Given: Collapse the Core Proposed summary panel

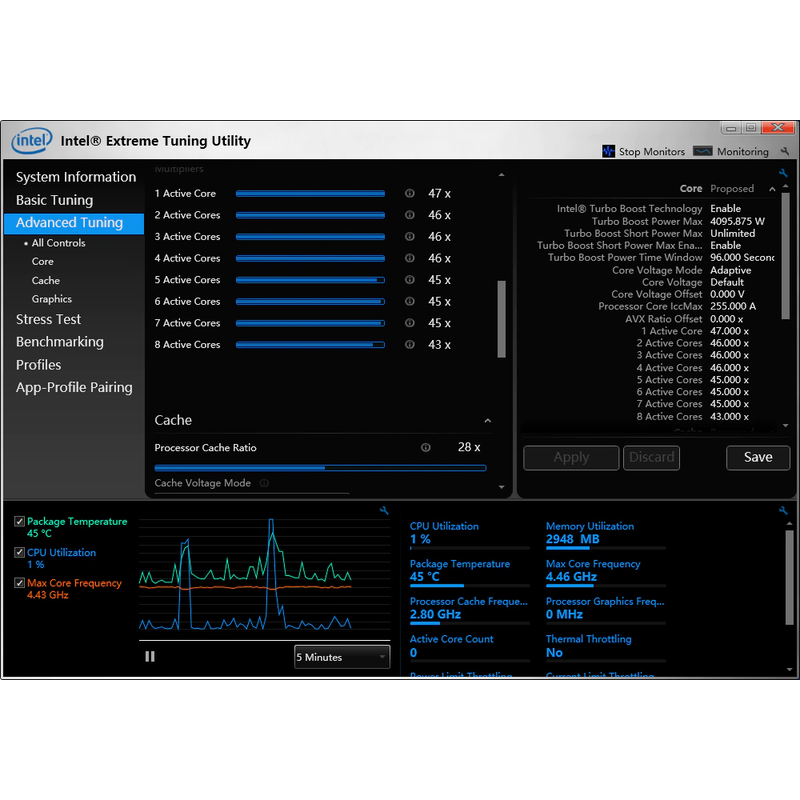Looking at the screenshot, I should 785,188.
